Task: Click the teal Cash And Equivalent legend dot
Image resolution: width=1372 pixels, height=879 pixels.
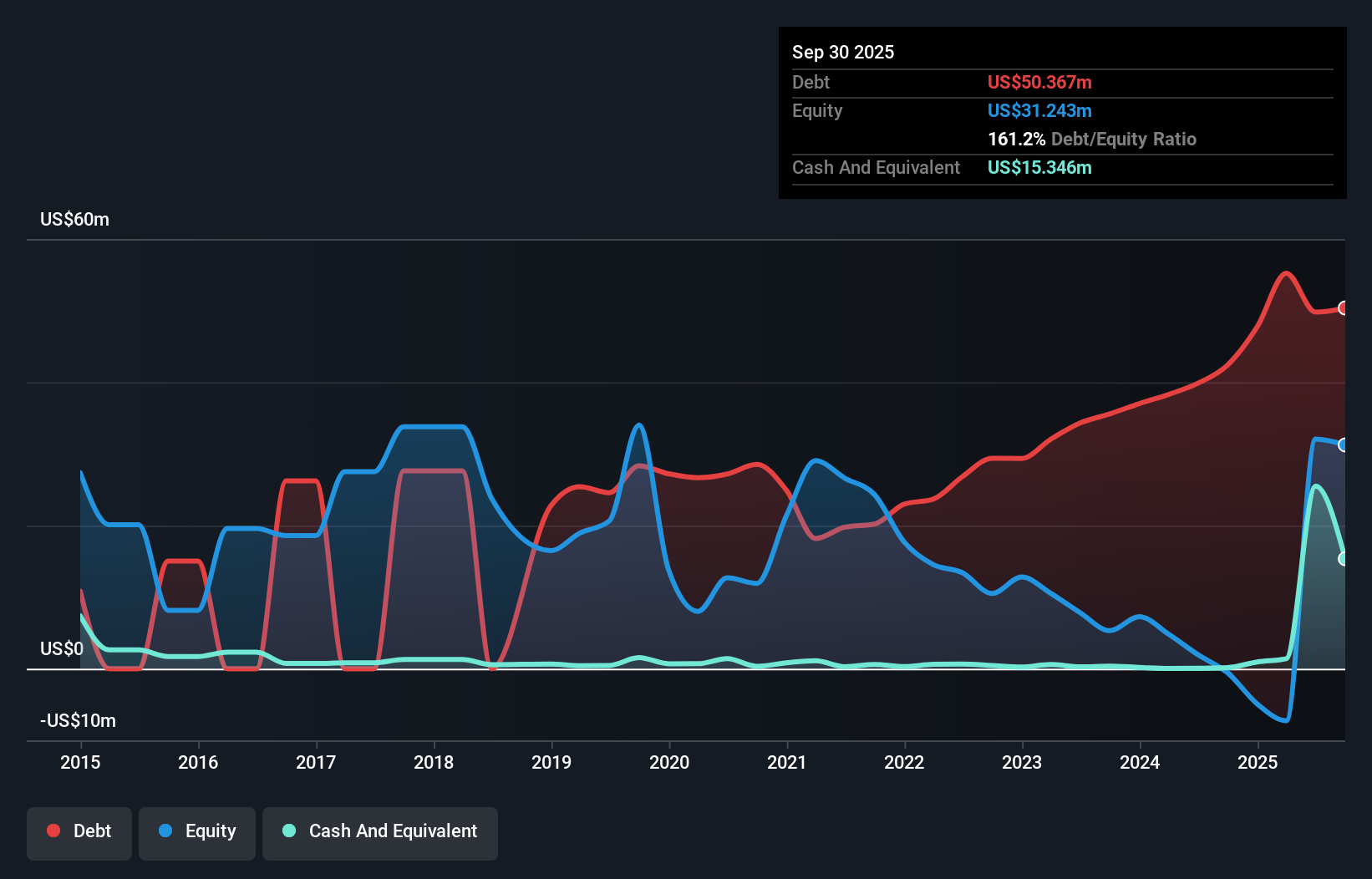Action: point(289,831)
